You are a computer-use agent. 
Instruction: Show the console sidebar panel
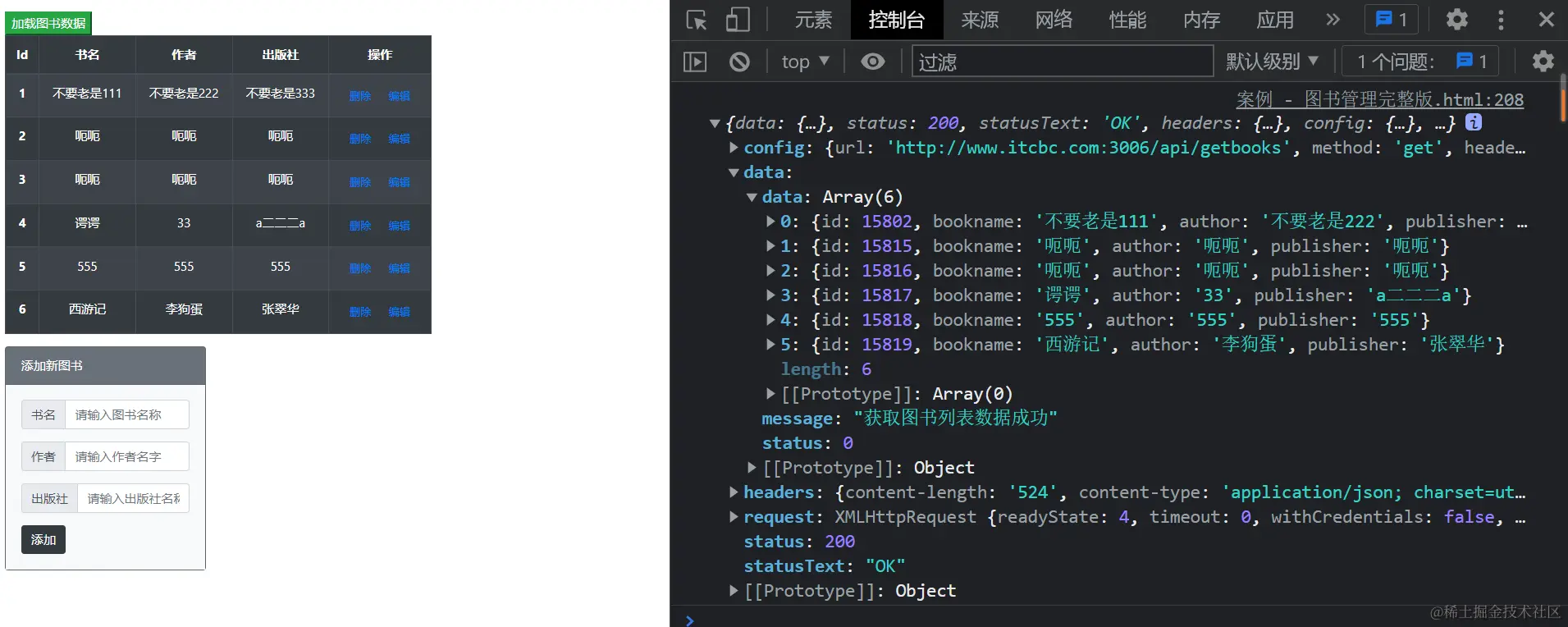point(695,62)
